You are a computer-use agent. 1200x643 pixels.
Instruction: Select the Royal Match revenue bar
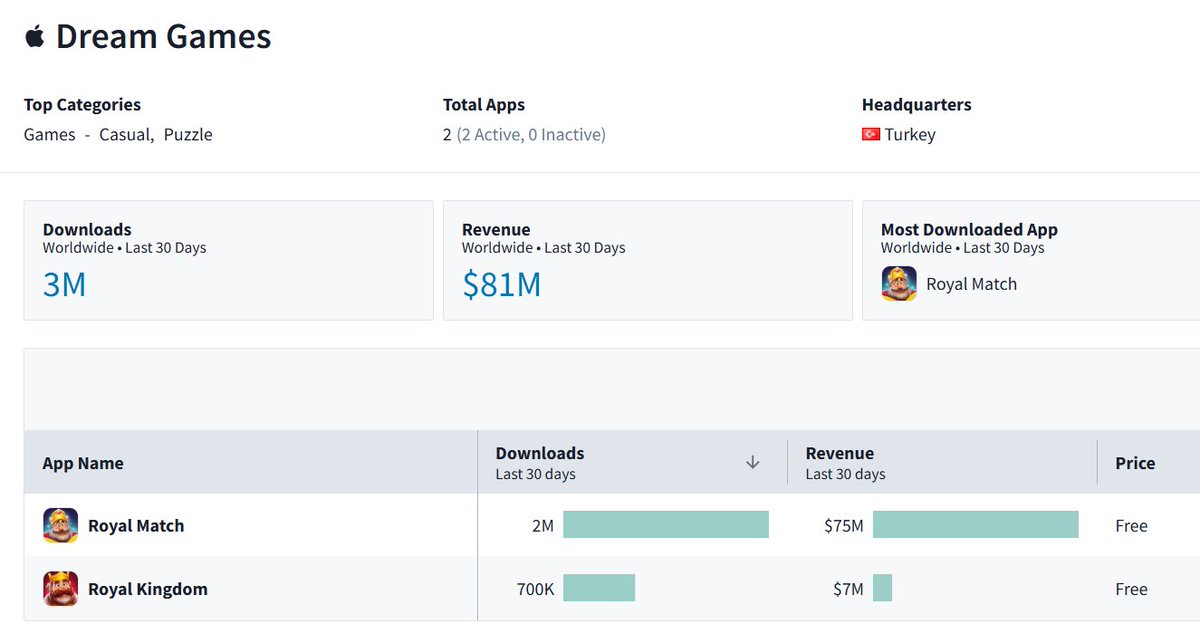[x=976, y=525]
